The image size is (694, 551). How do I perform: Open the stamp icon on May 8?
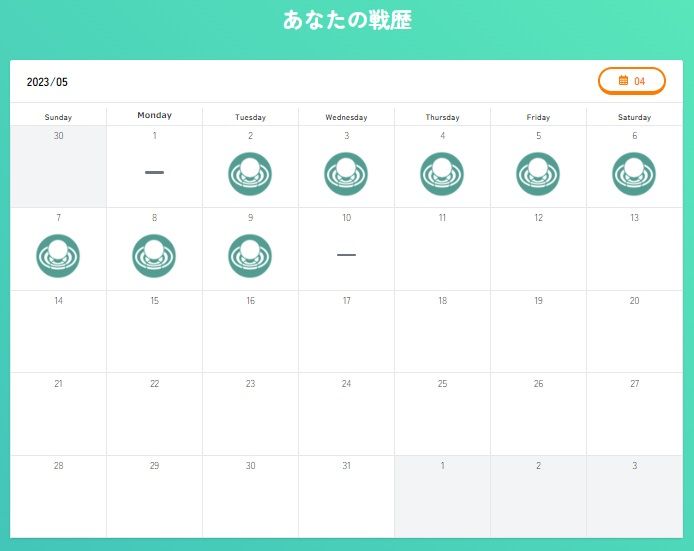(x=154, y=256)
